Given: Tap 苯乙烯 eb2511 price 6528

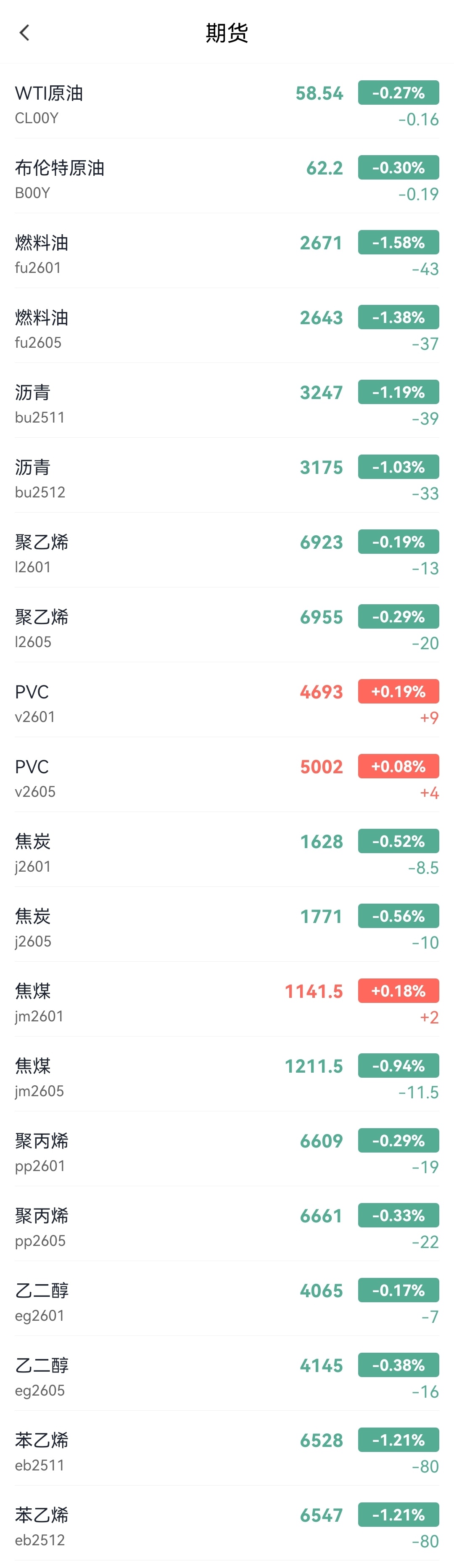Looking at the screenshot, I should click(321, 1440).
